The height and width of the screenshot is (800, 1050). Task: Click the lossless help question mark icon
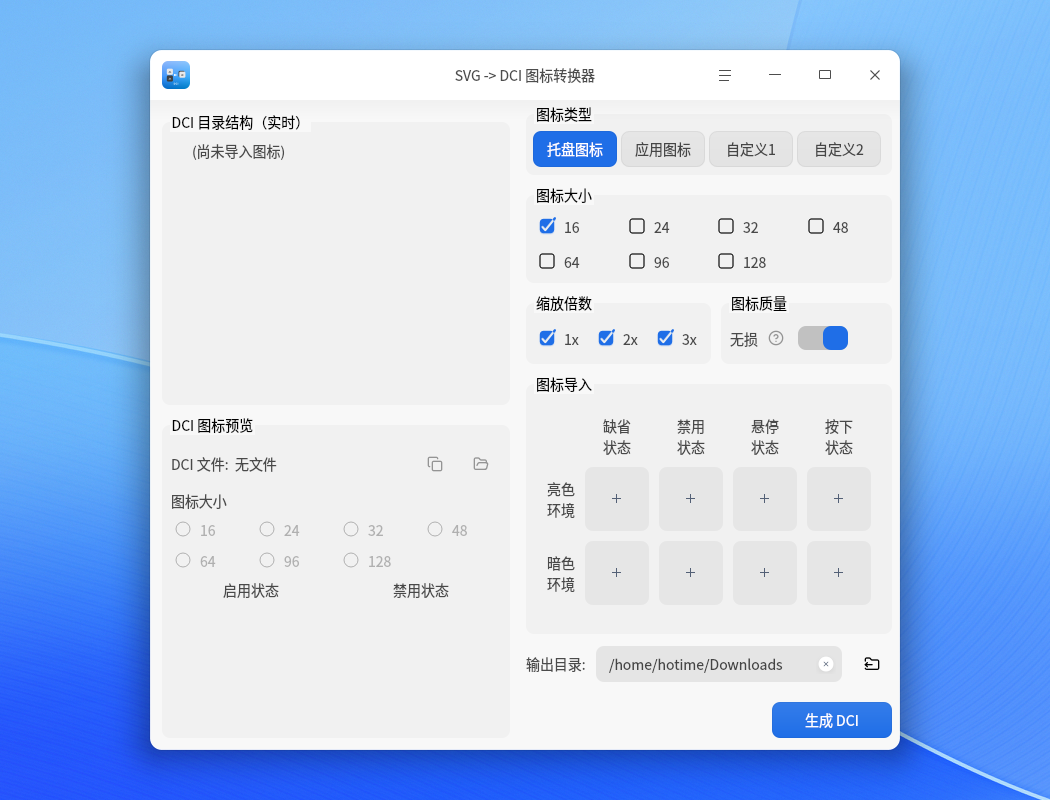(776, 338)
